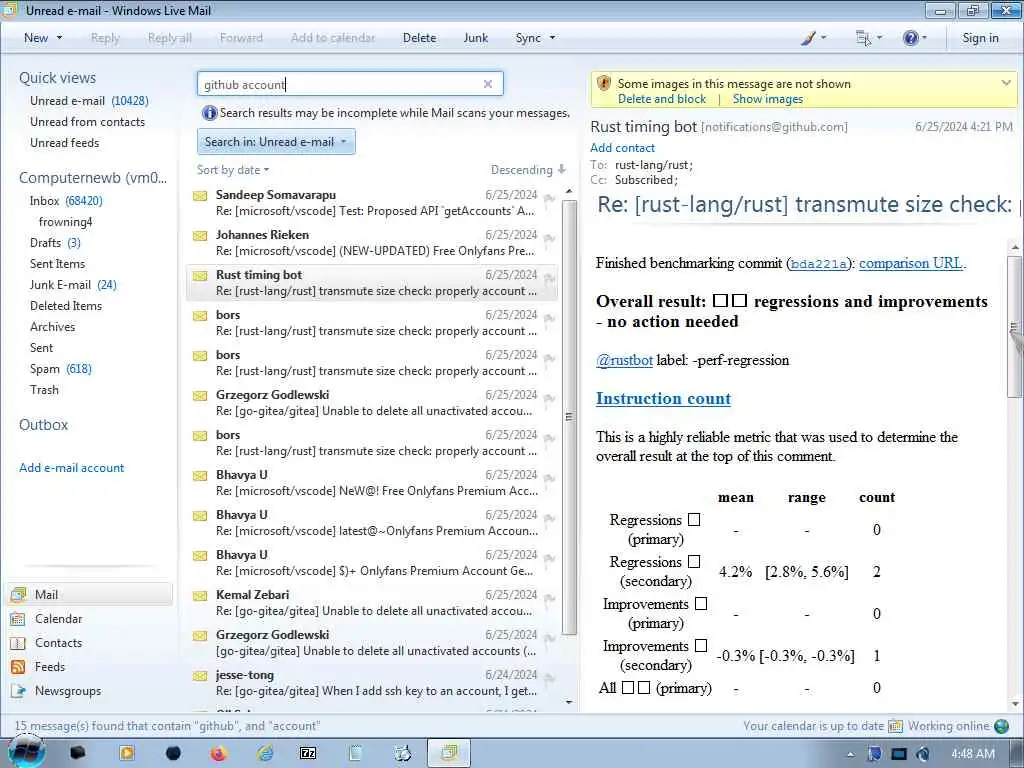This screenshot has height=768, width=1024.
Task: Open the Newsgroups section icon
Action: point(18,691)
